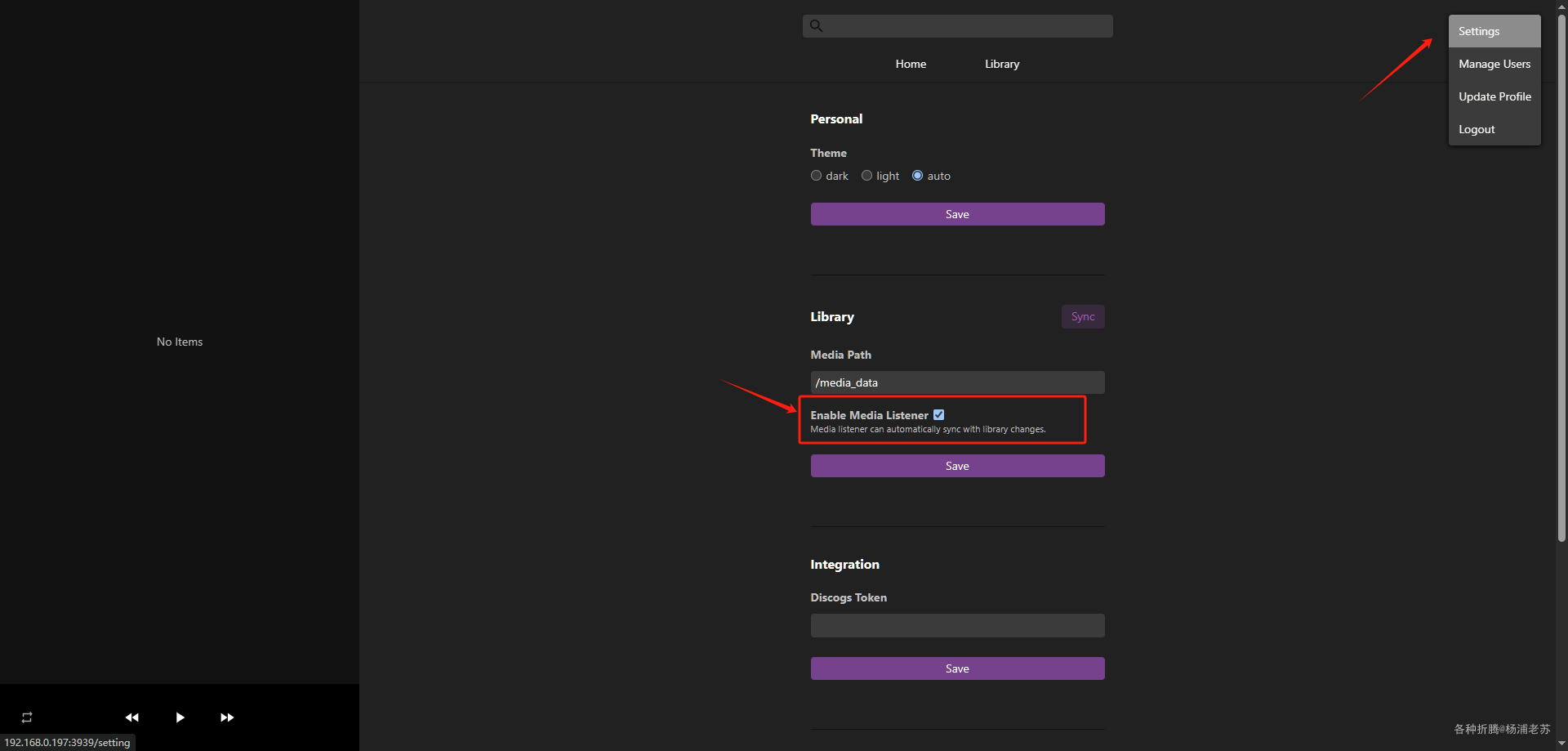This screenshot has width=1568, height=751.
Task: Click the Media Path input field
Action: (x=957, y=382)
